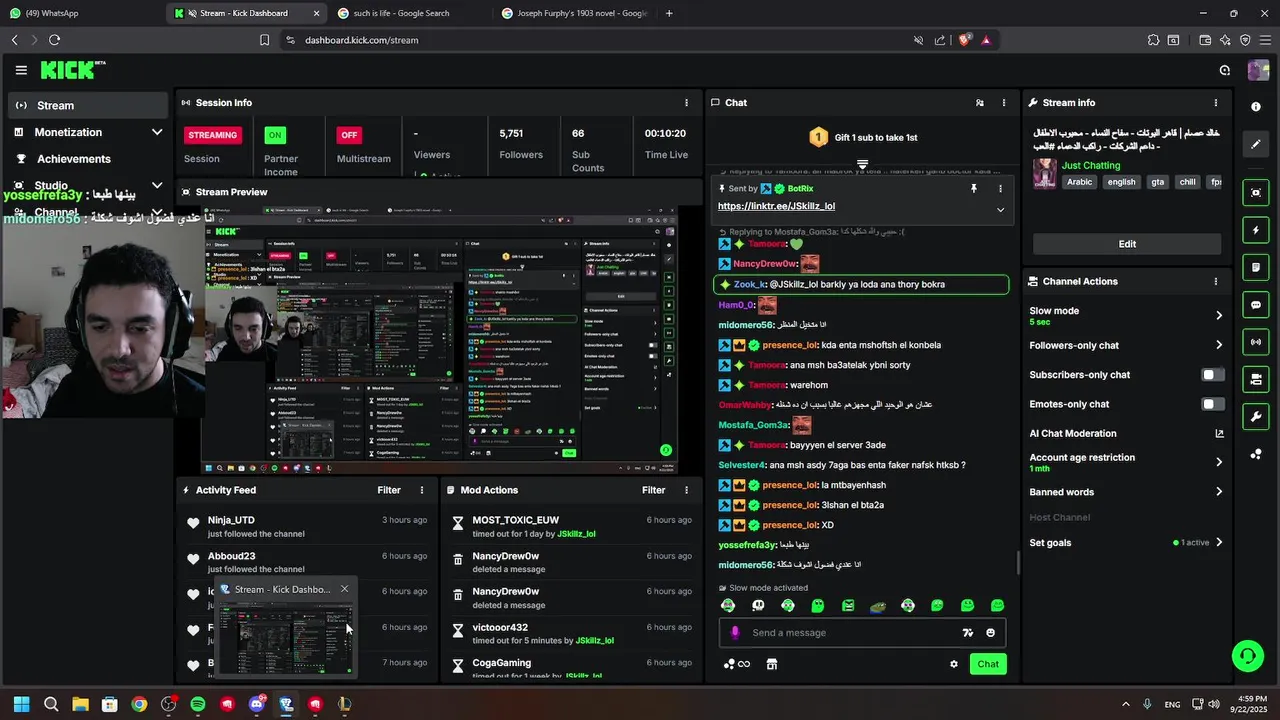Open Discord from the taskbar
The width and height of the screenshot is (1280, 720).
(257, 704)
